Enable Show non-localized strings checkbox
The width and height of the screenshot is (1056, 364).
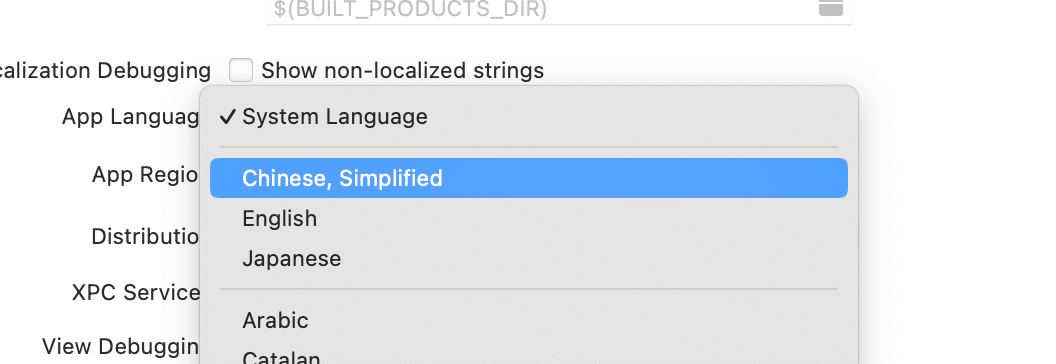pyautogui.click(x=240, y=70)
